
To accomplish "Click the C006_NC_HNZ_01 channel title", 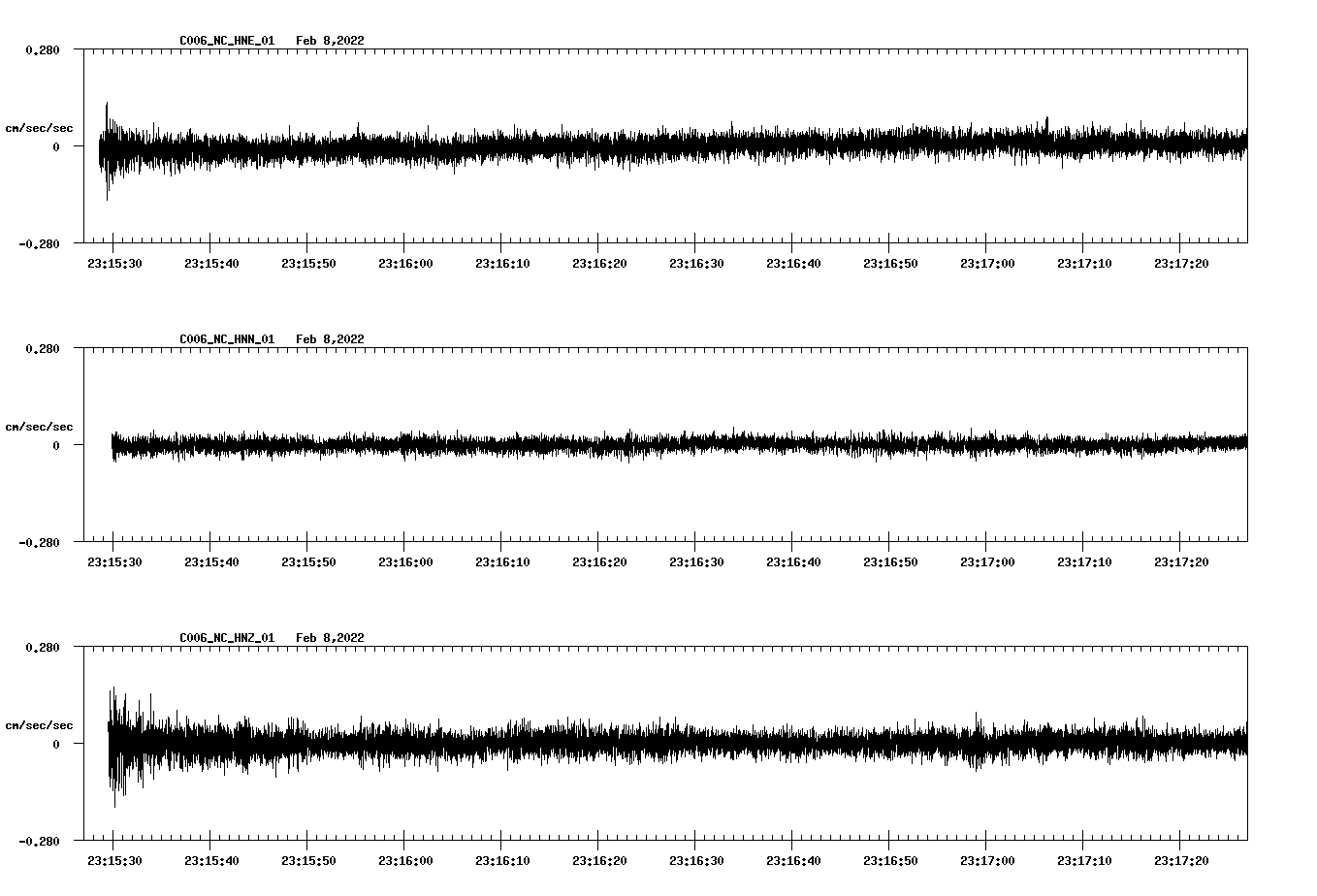I will 227,638.
